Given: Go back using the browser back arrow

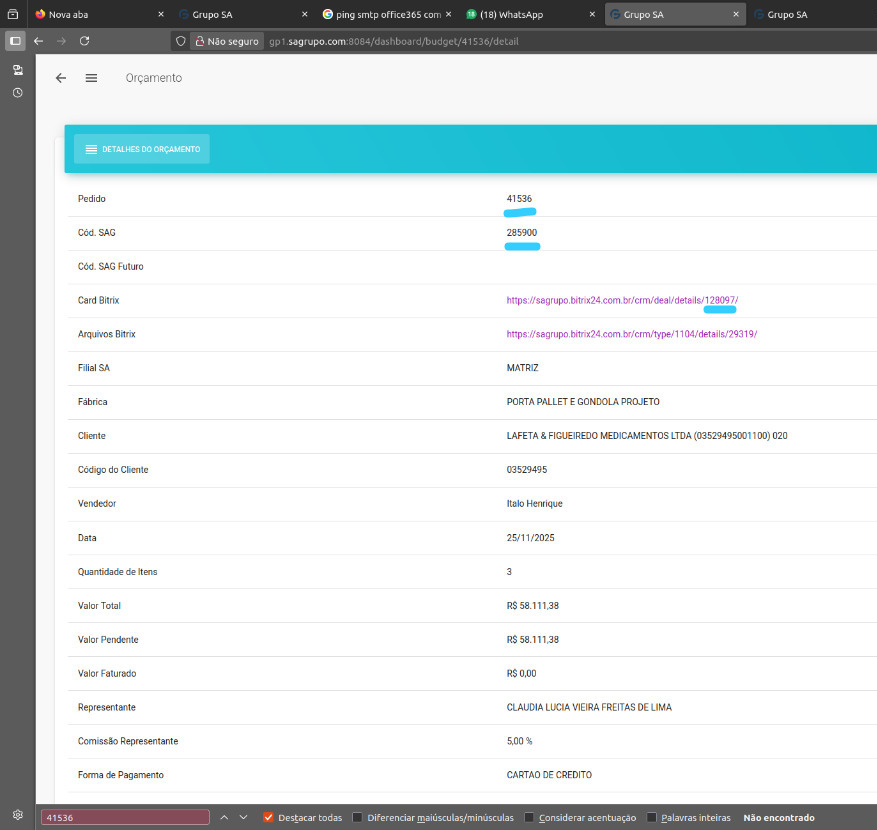Looking at the screenshot, I should click(38, 41).
